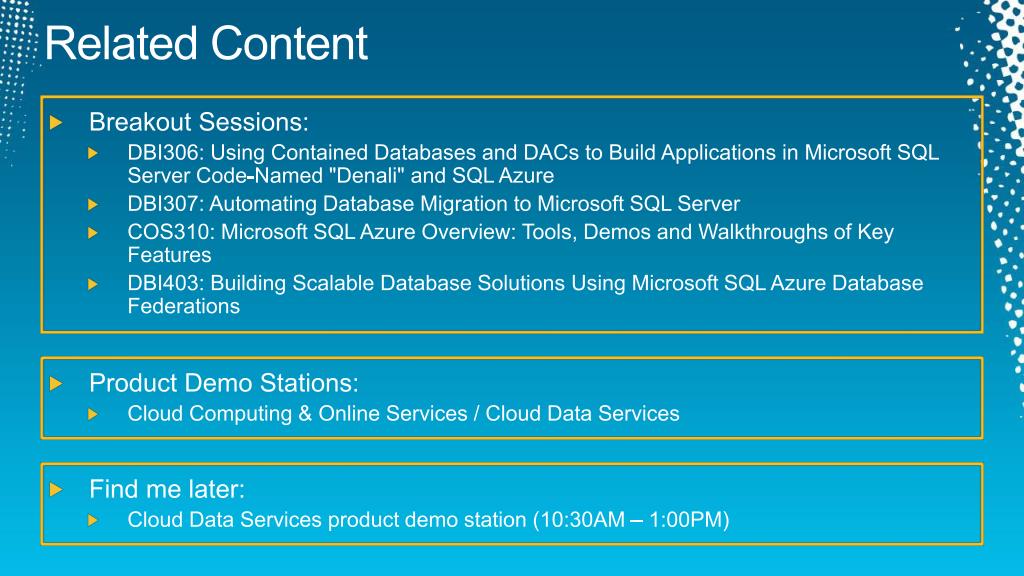Viewport: 1024px width, 576px height.
Task: Click the arrow bullet beside Breakout Sessions
Action: point(56,122)
